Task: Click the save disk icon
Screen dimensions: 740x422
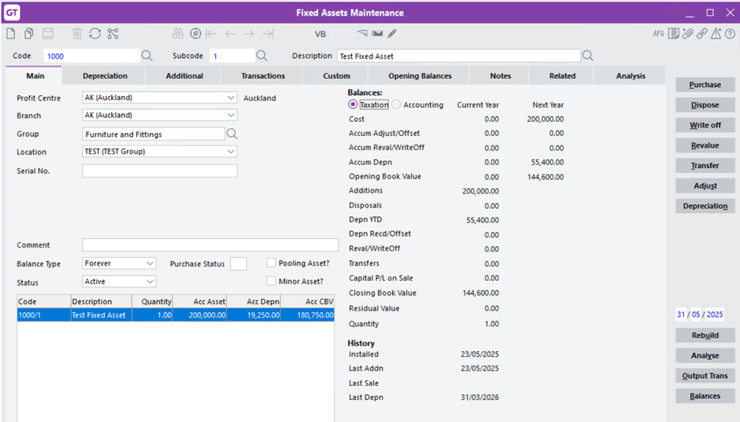Action: [48, 34]
